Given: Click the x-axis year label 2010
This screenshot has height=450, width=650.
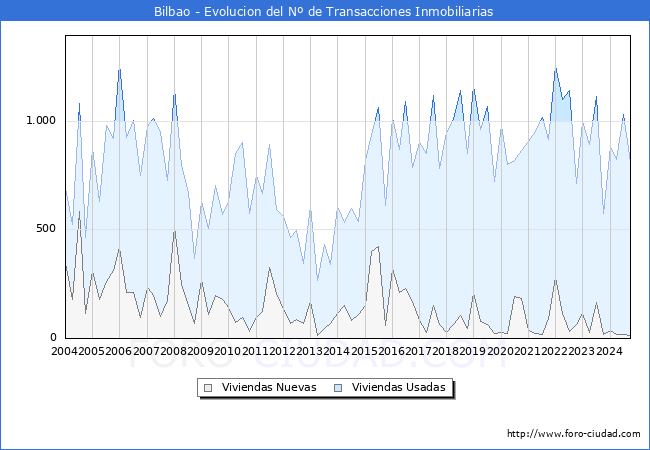Looking at the screenshot, I should pos(228,351).
